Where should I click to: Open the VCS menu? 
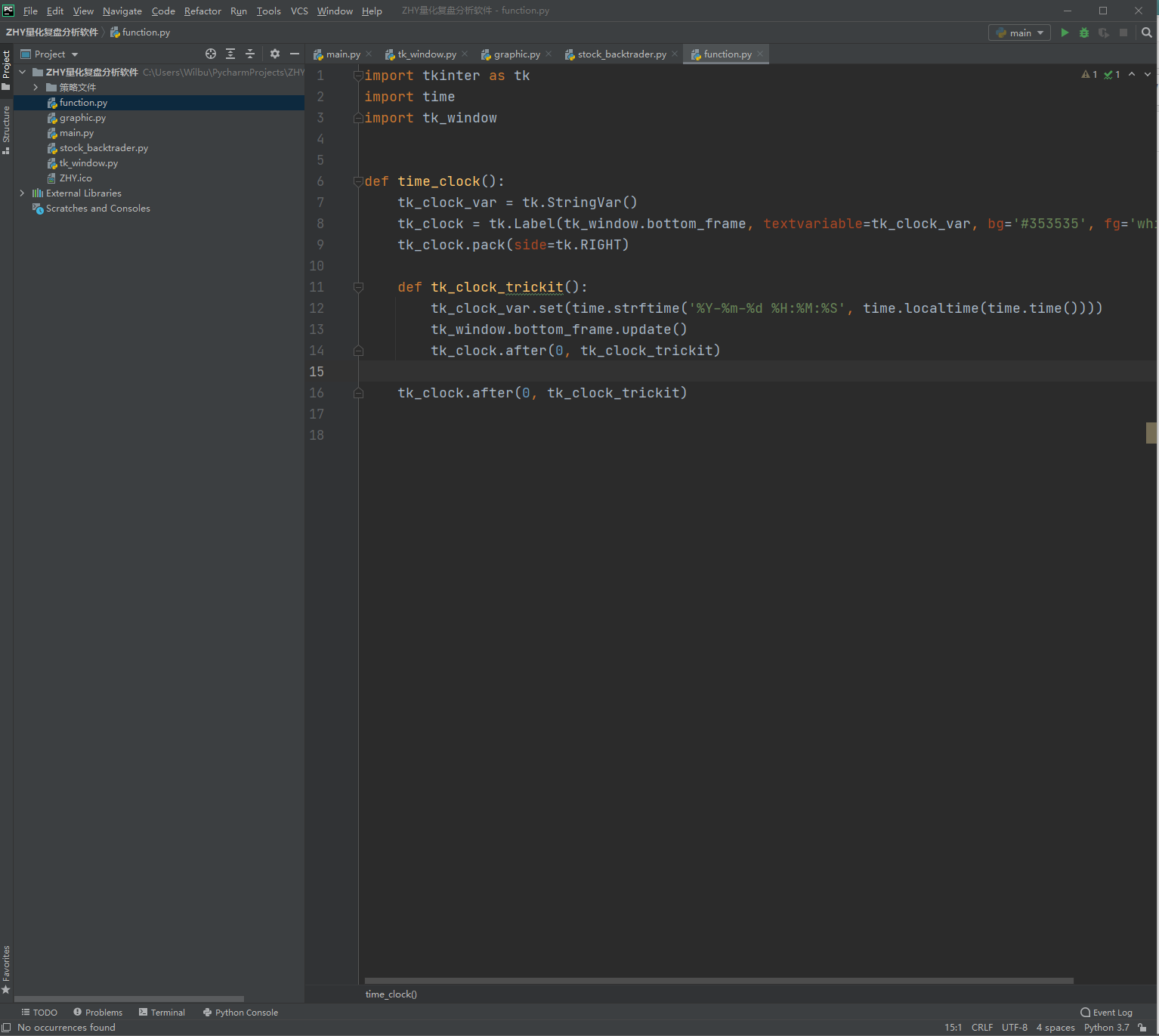[x=299, y=11]
